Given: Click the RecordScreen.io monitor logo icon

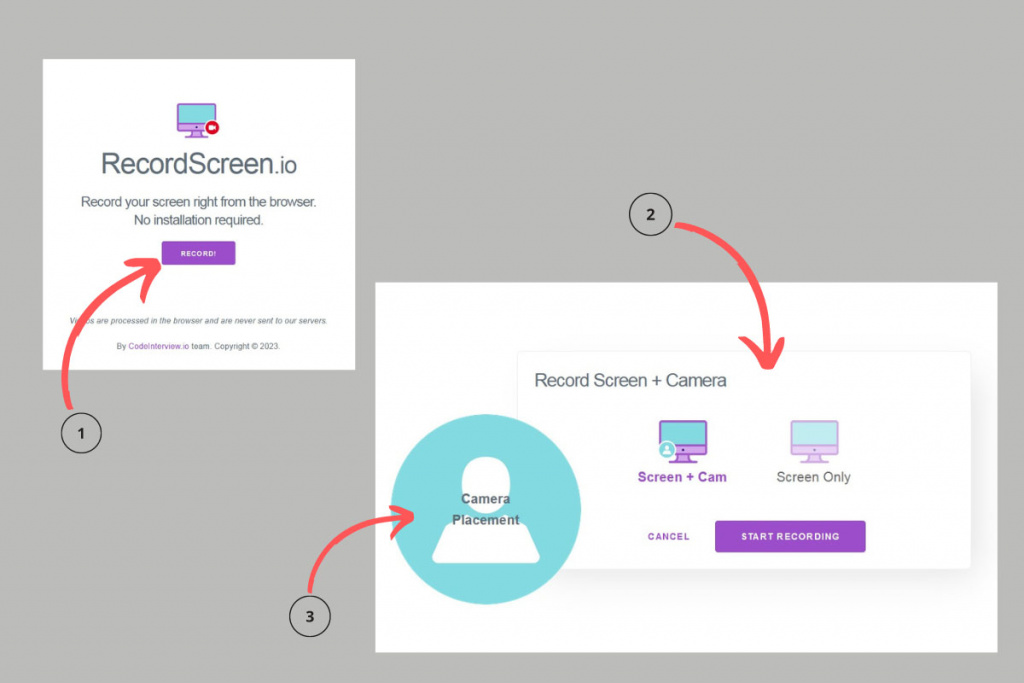Looking at the screenshot, I should (198, 120).
